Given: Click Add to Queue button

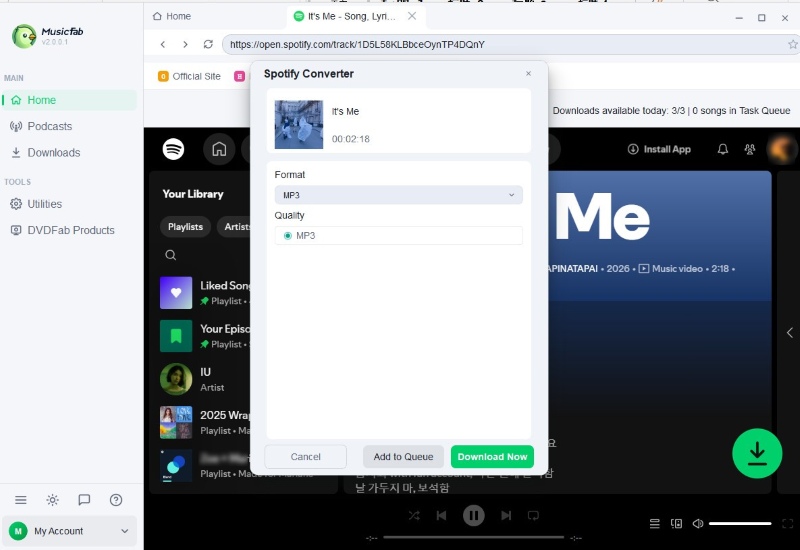Looking at the screenshot, I should pos(403,457).
